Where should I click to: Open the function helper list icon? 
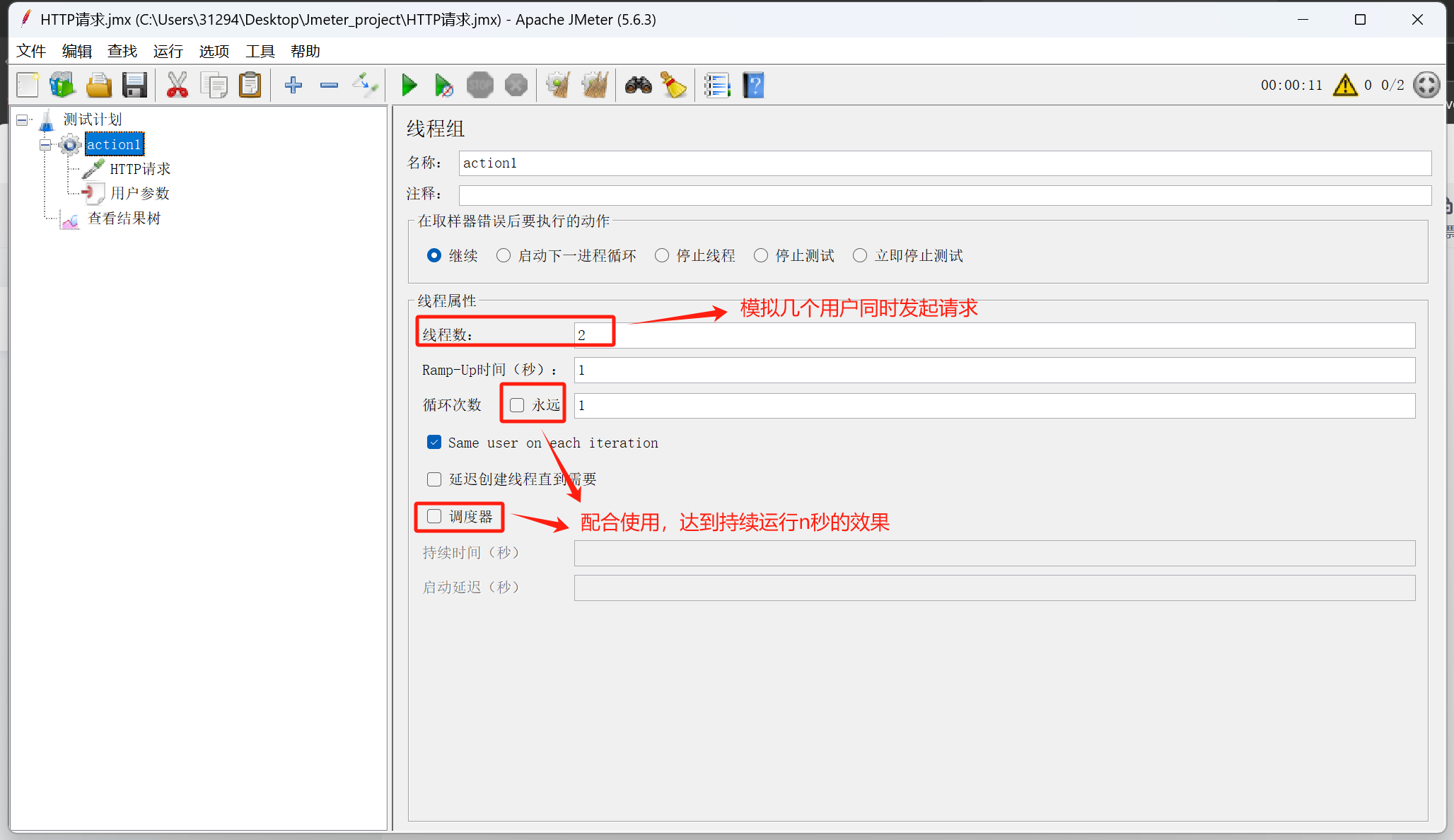point(716,86)
